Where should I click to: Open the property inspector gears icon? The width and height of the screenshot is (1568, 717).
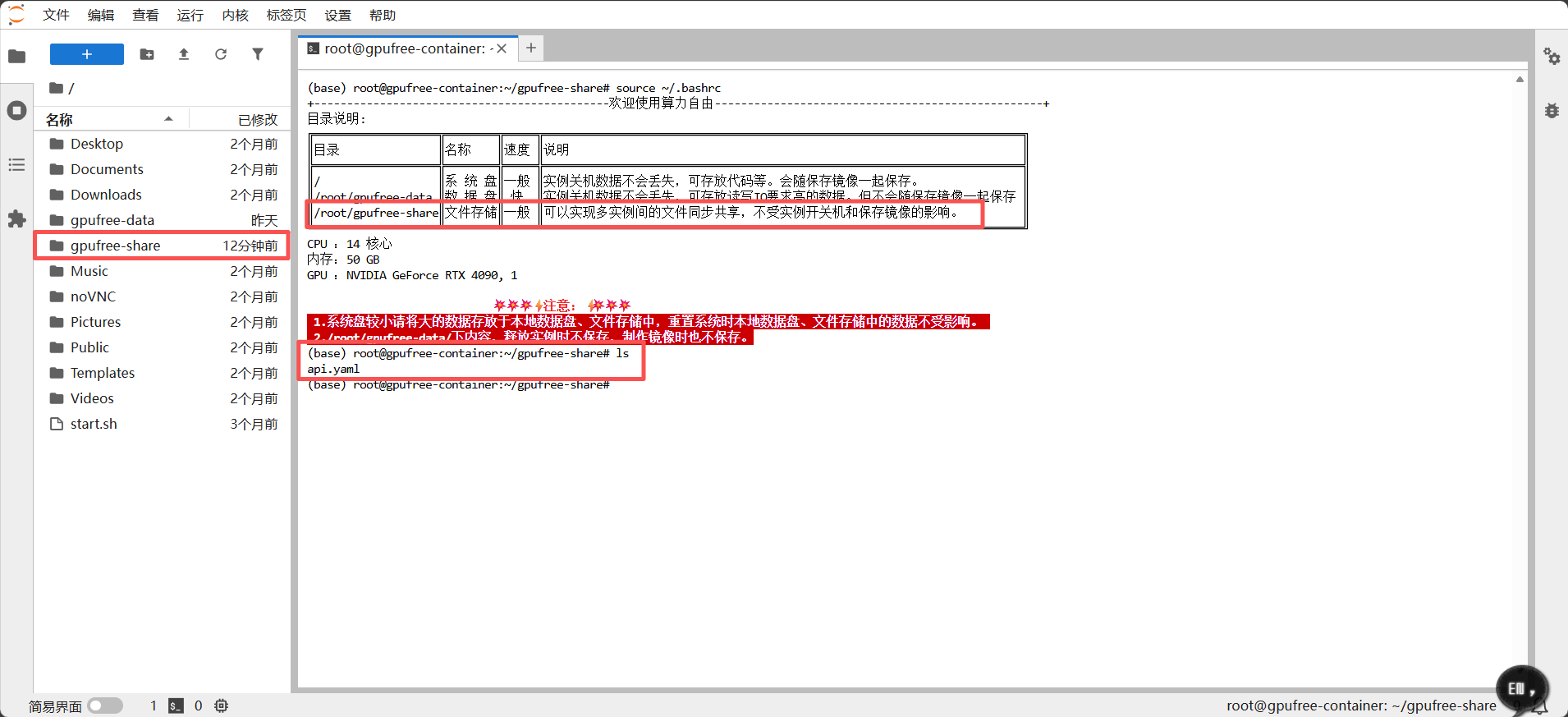pyautogui.click(x=1552, y=56)
